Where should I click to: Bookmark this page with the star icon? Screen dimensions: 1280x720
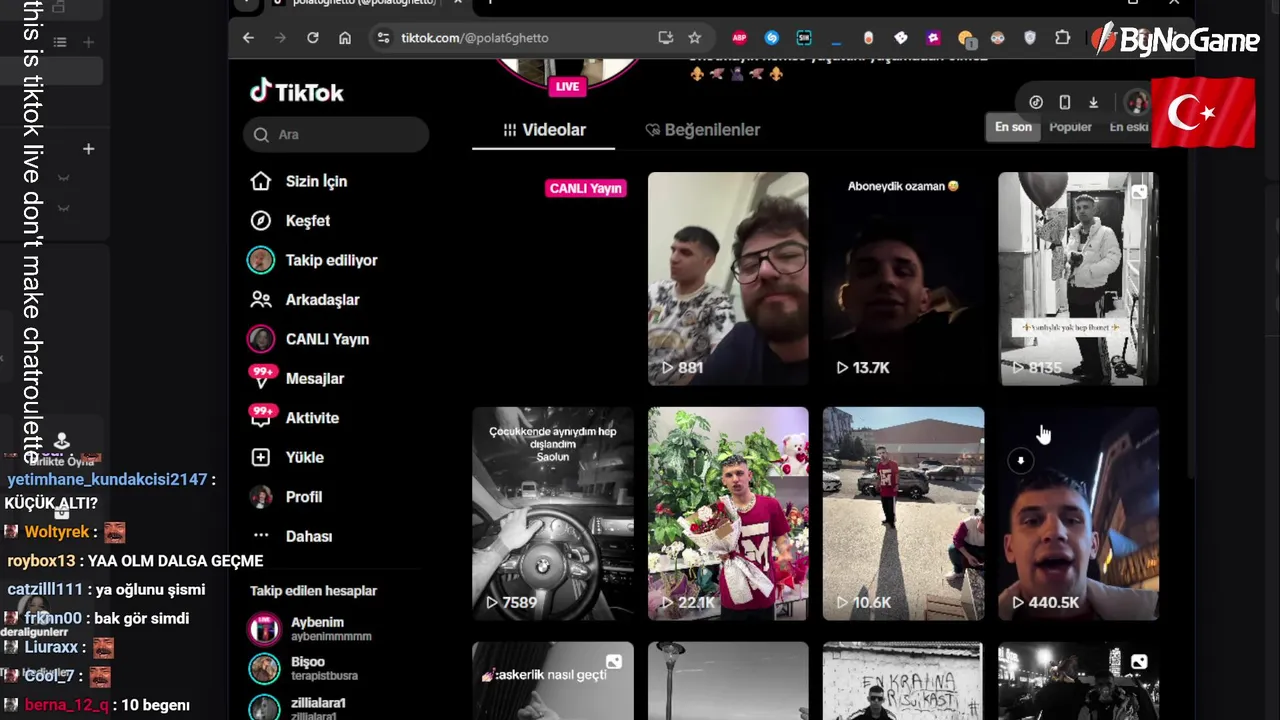coord(694,38)
